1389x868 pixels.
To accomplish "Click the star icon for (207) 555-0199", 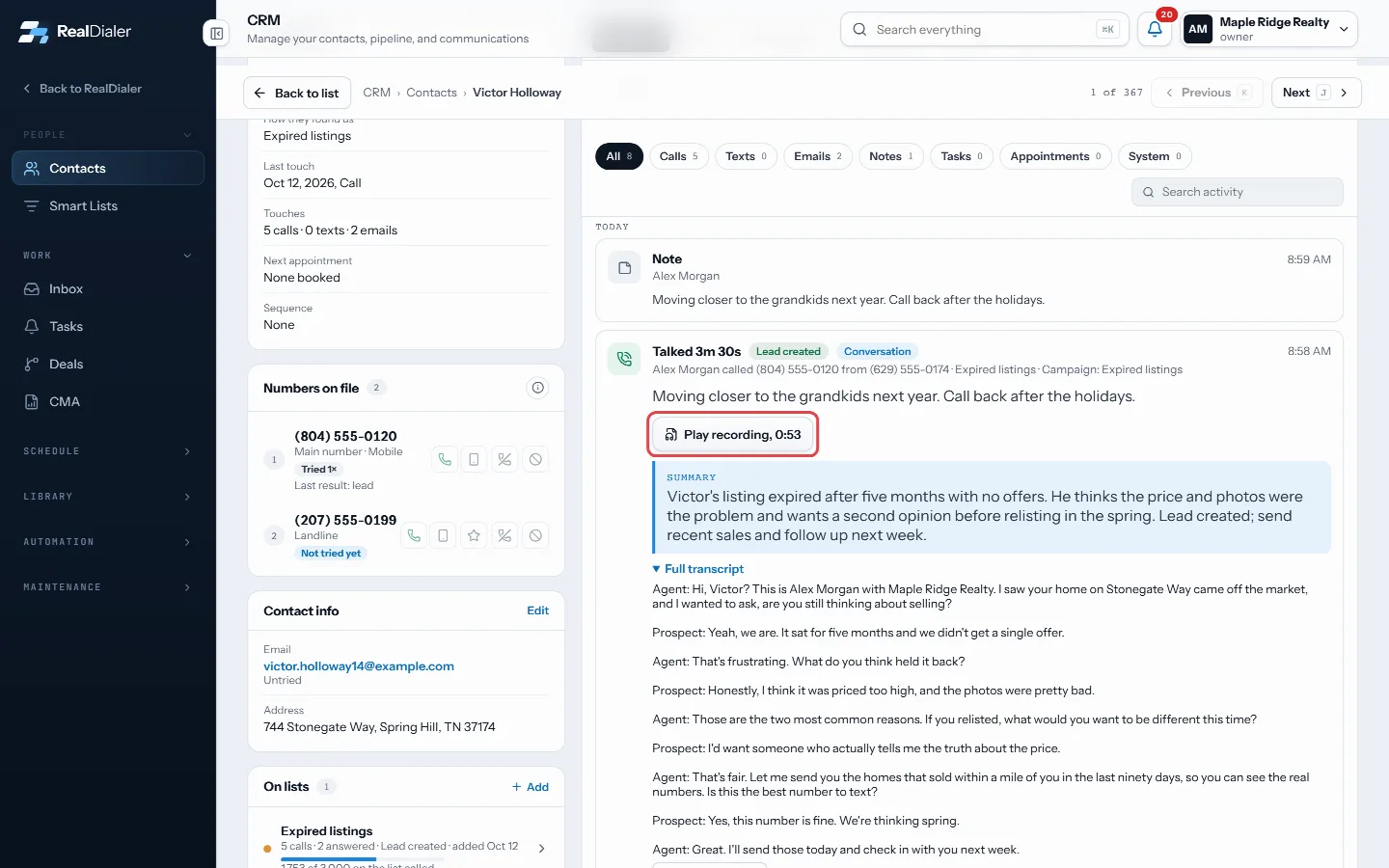I will 474,535.
